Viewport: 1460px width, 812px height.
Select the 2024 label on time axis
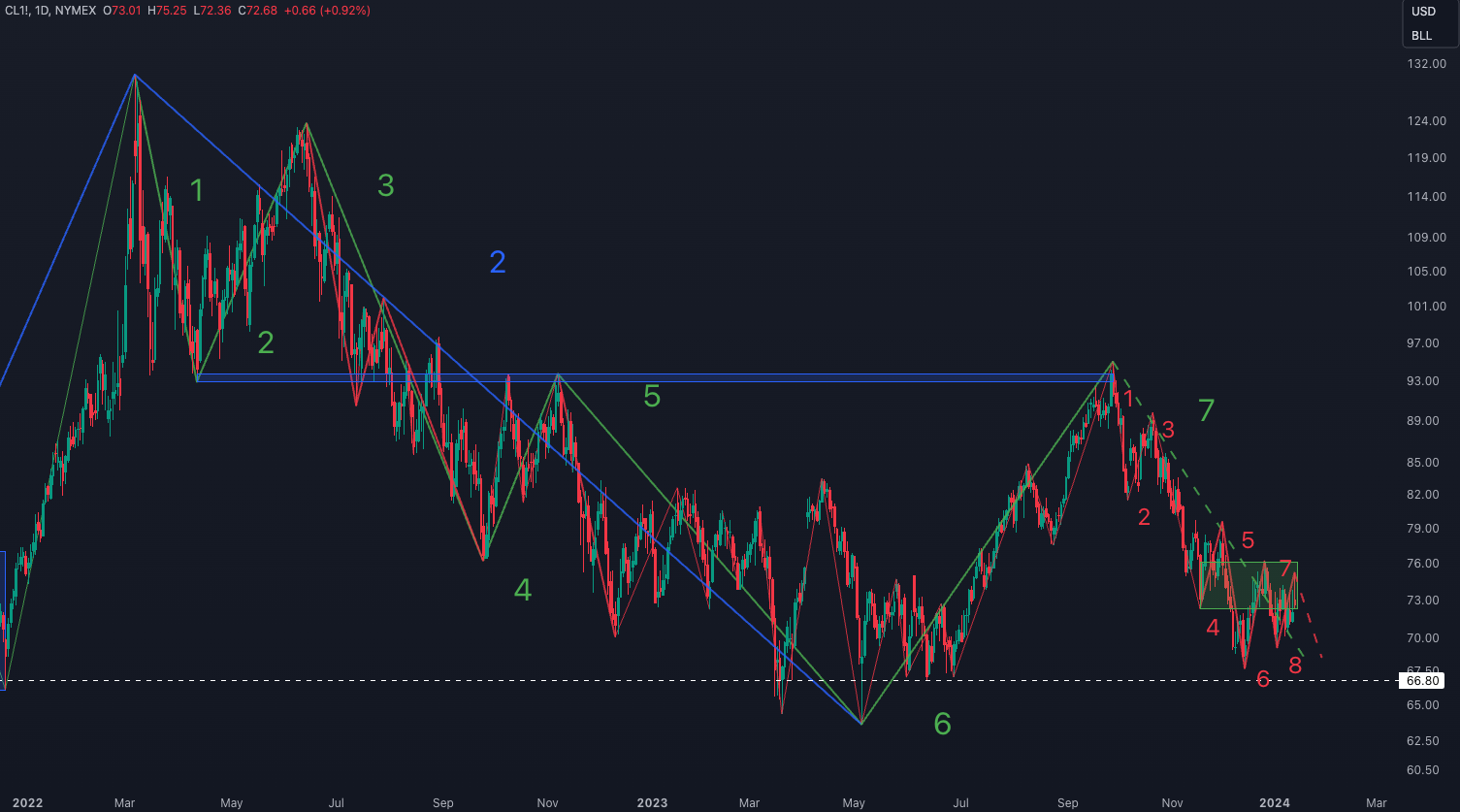pos(1274,803)
